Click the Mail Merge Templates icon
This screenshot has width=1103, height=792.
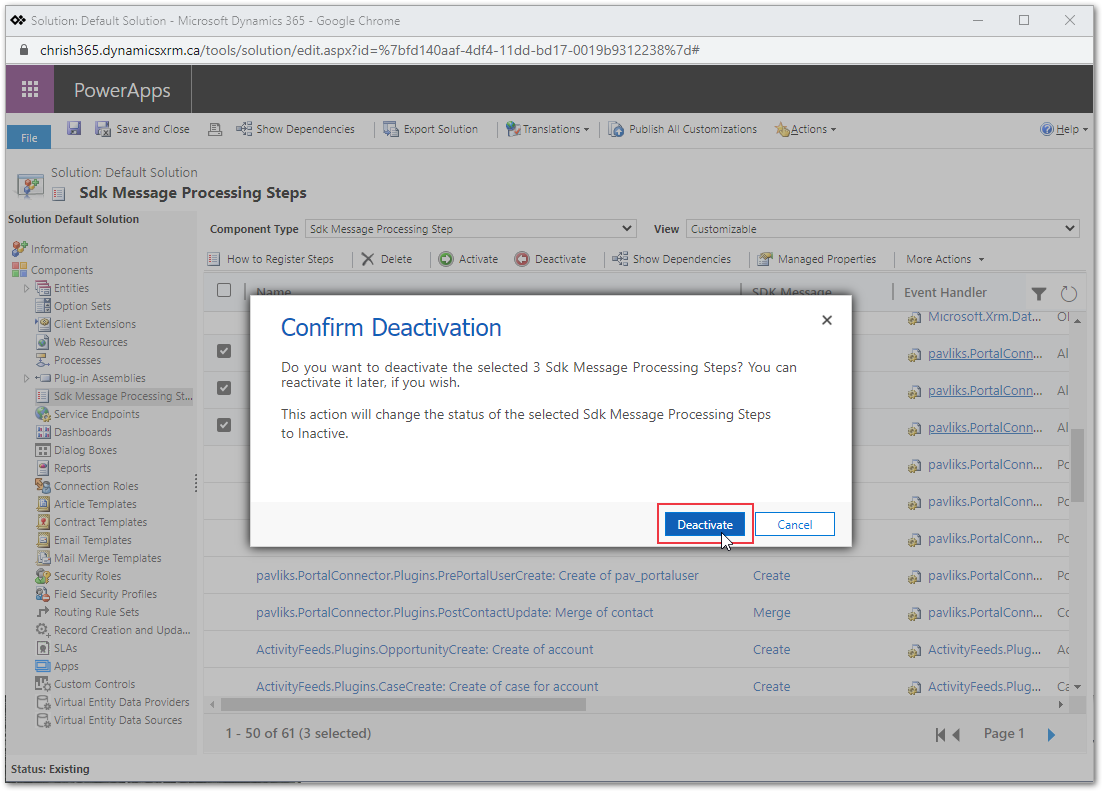[x=43, y=558]
